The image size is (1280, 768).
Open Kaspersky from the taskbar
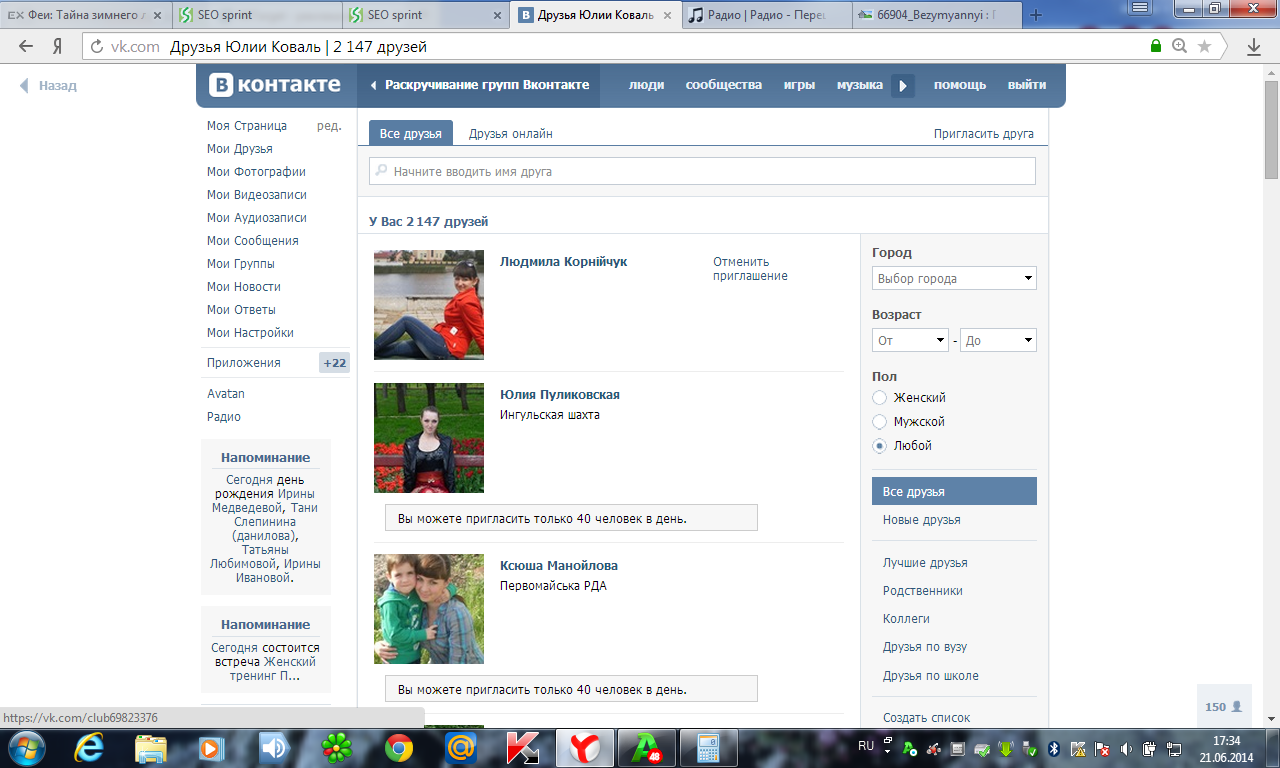tap(522, 747)
